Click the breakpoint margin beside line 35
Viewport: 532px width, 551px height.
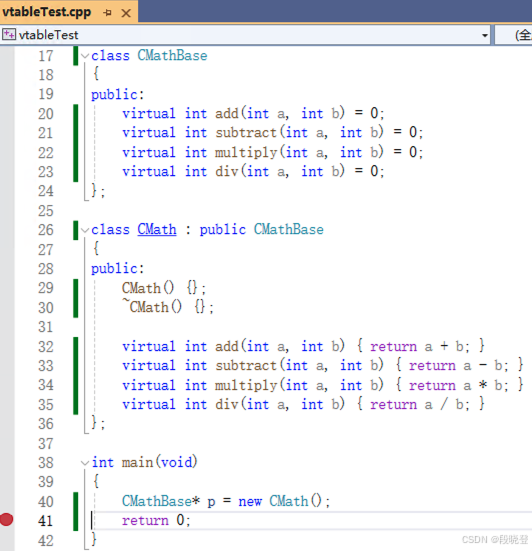click(7, 404)
